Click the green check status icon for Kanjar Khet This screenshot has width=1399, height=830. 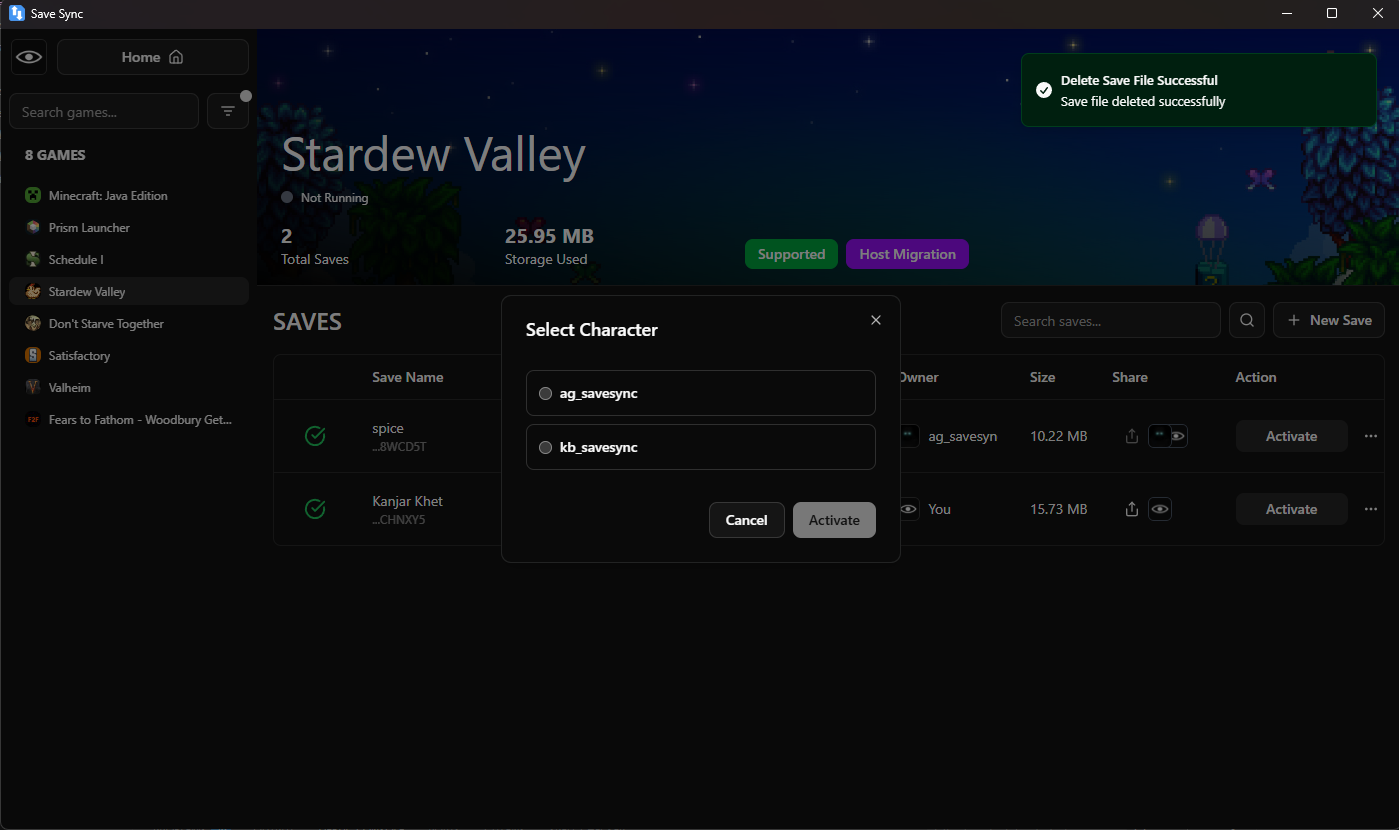[x=315, y=509]
